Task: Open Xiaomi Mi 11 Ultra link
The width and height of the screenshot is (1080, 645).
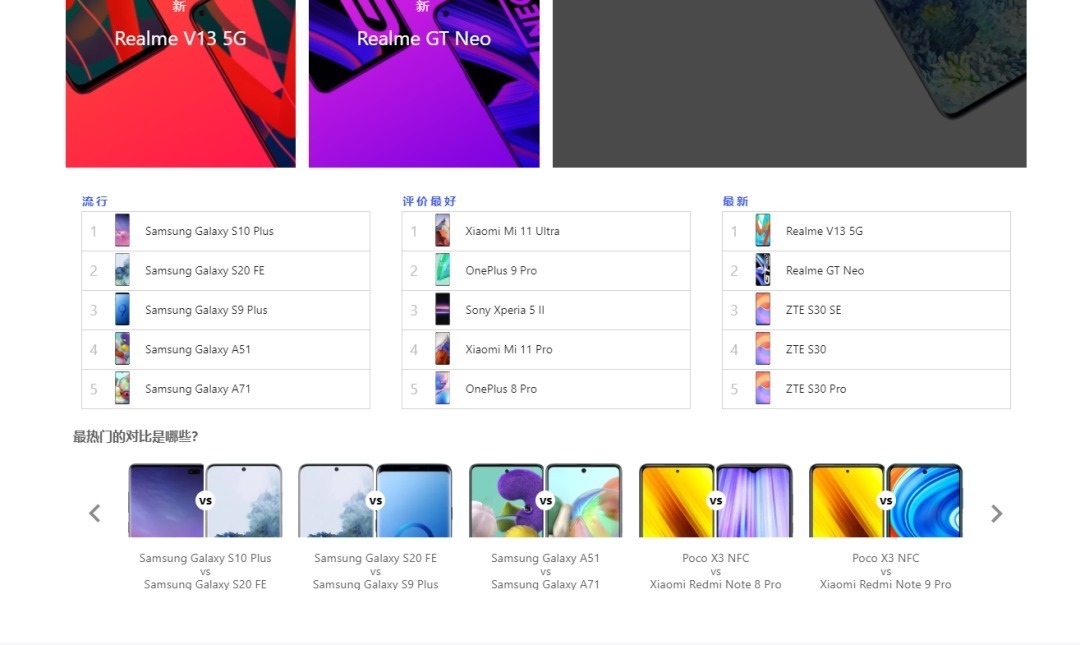Action: click(512, 231)
